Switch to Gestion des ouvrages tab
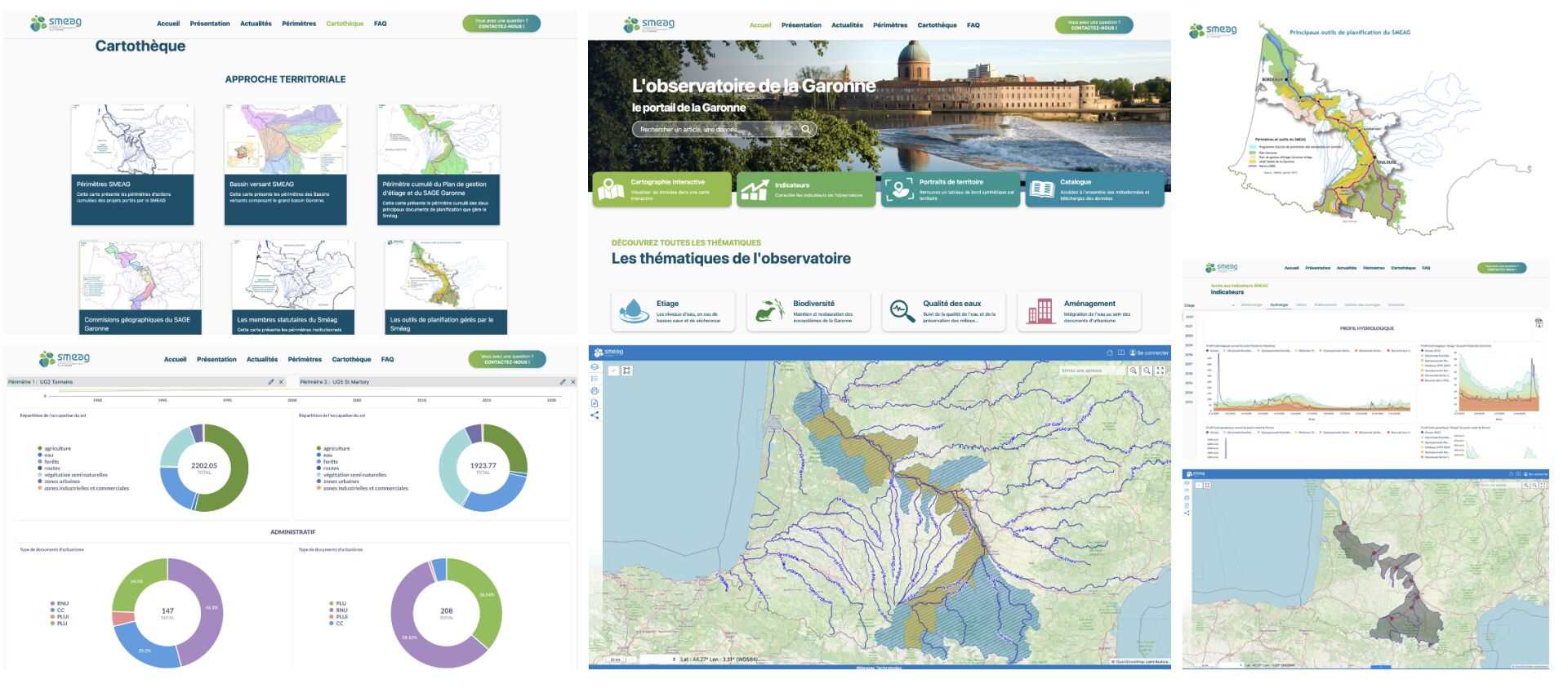The height and width of the screenshot is (693, 1568). [1362, 305]
